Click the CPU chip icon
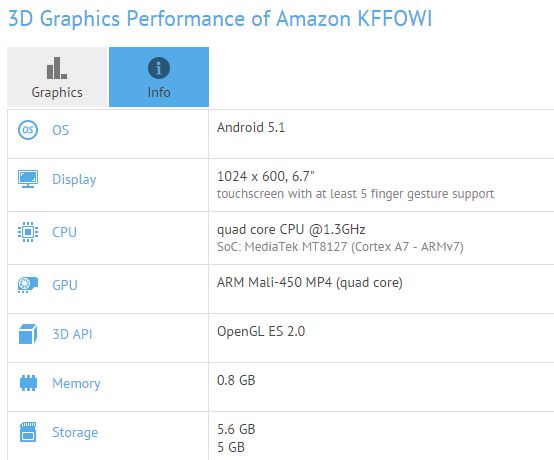Viewport: 554px width, 460px height. click(x=28, y=232)
